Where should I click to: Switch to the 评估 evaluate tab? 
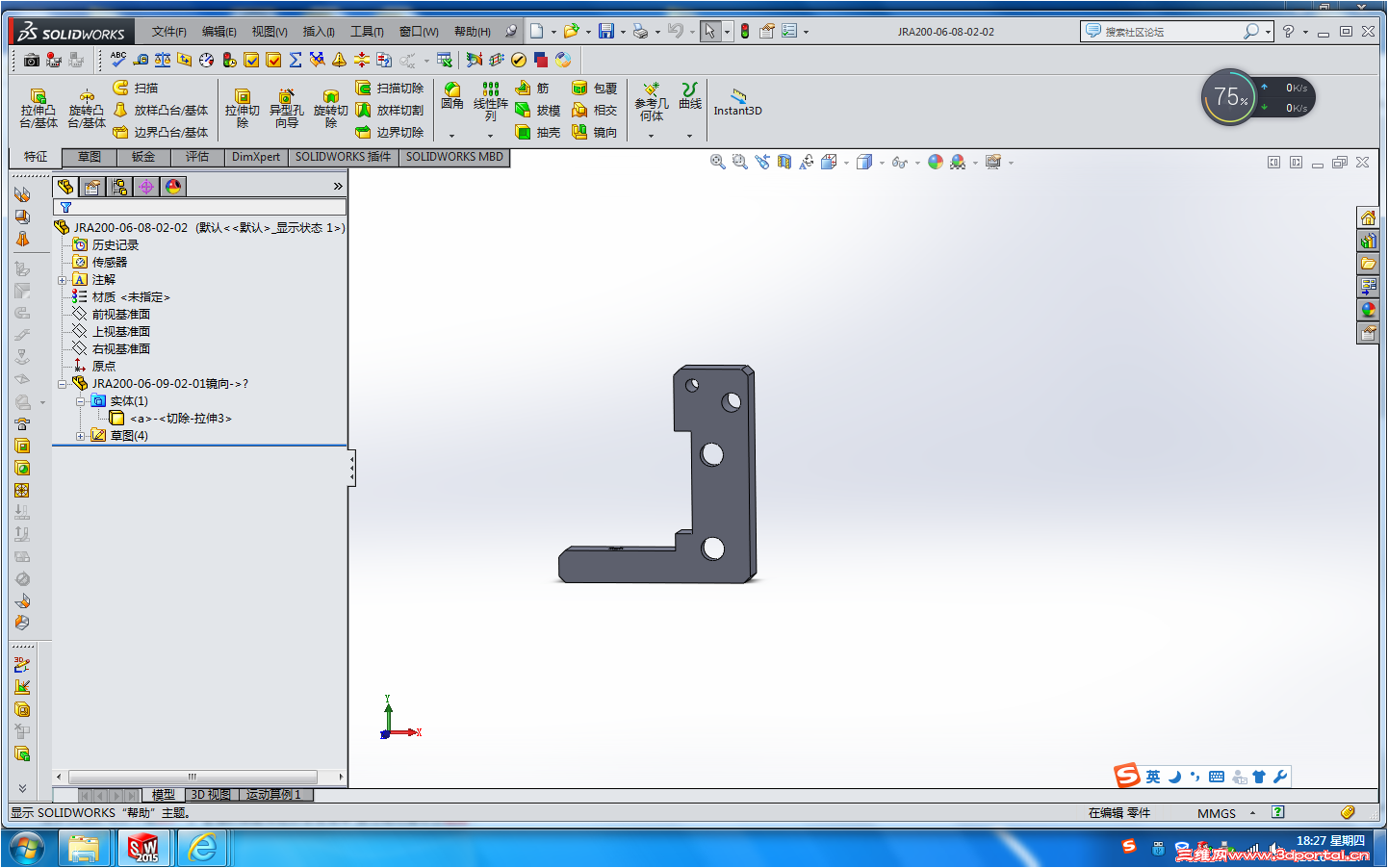pos(197,157)
